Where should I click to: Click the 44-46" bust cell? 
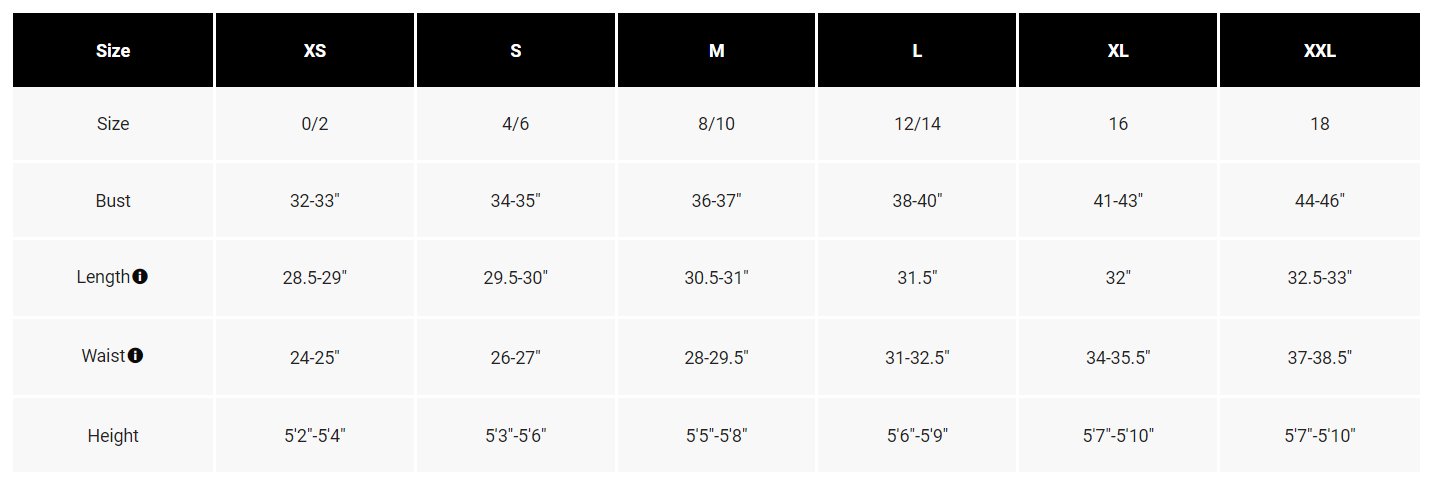tap(1320, 201)
